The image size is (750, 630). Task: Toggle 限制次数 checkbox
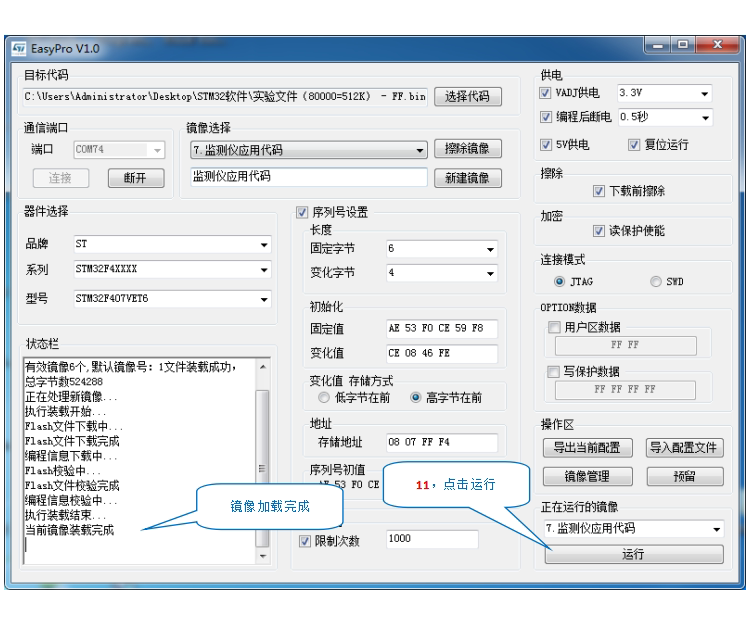[305, 541]
